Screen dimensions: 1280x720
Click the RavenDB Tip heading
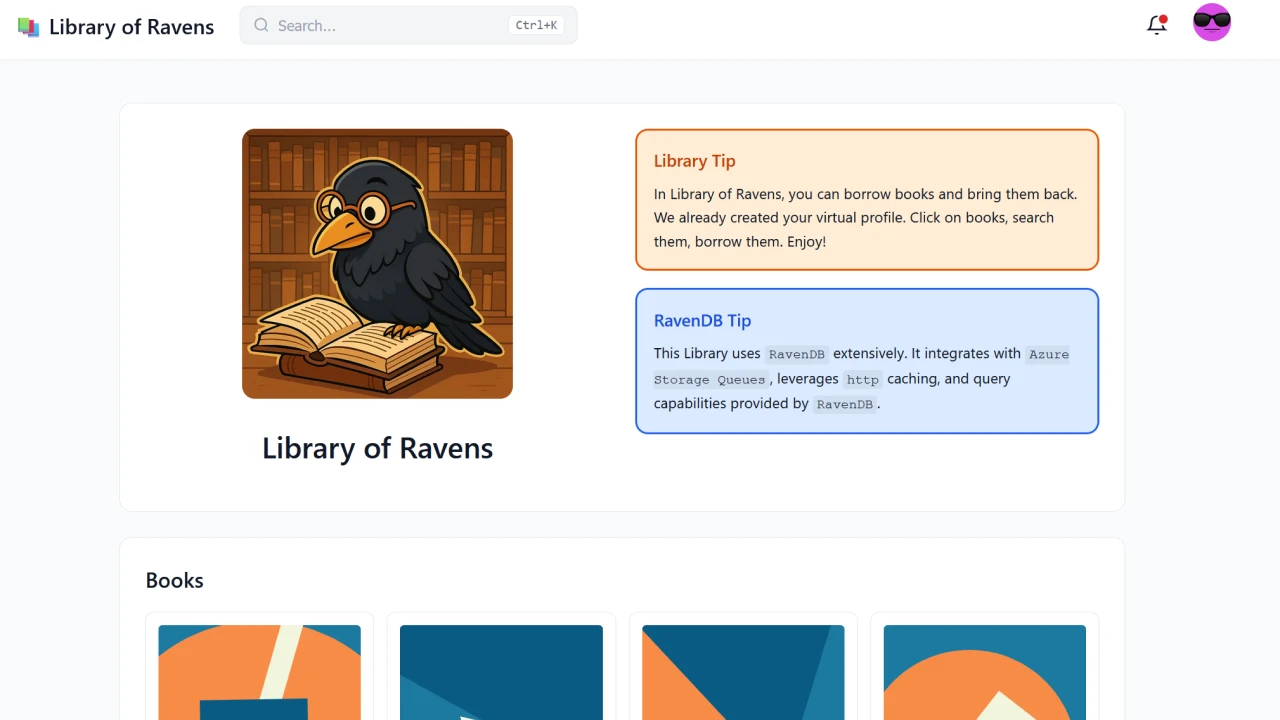pyautogui.click(x=702, y=321)
